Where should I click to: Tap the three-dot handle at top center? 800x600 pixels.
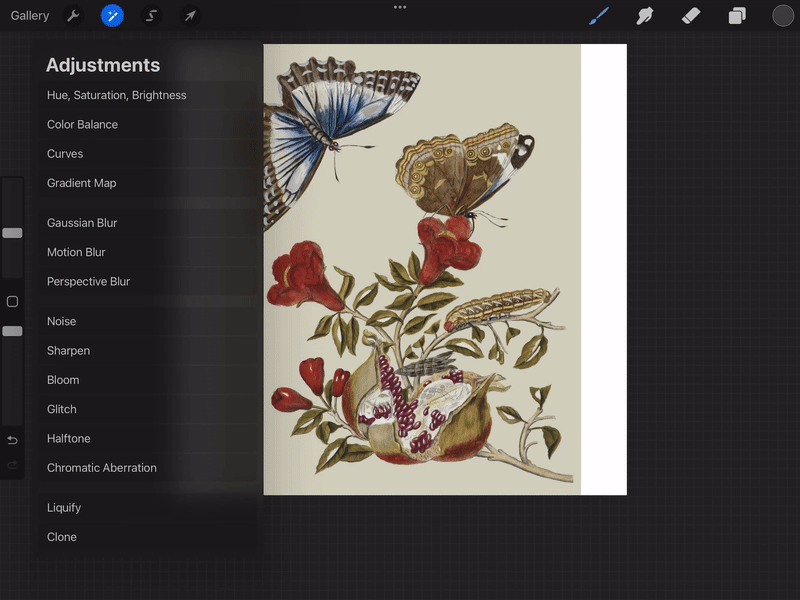(400, 7)
